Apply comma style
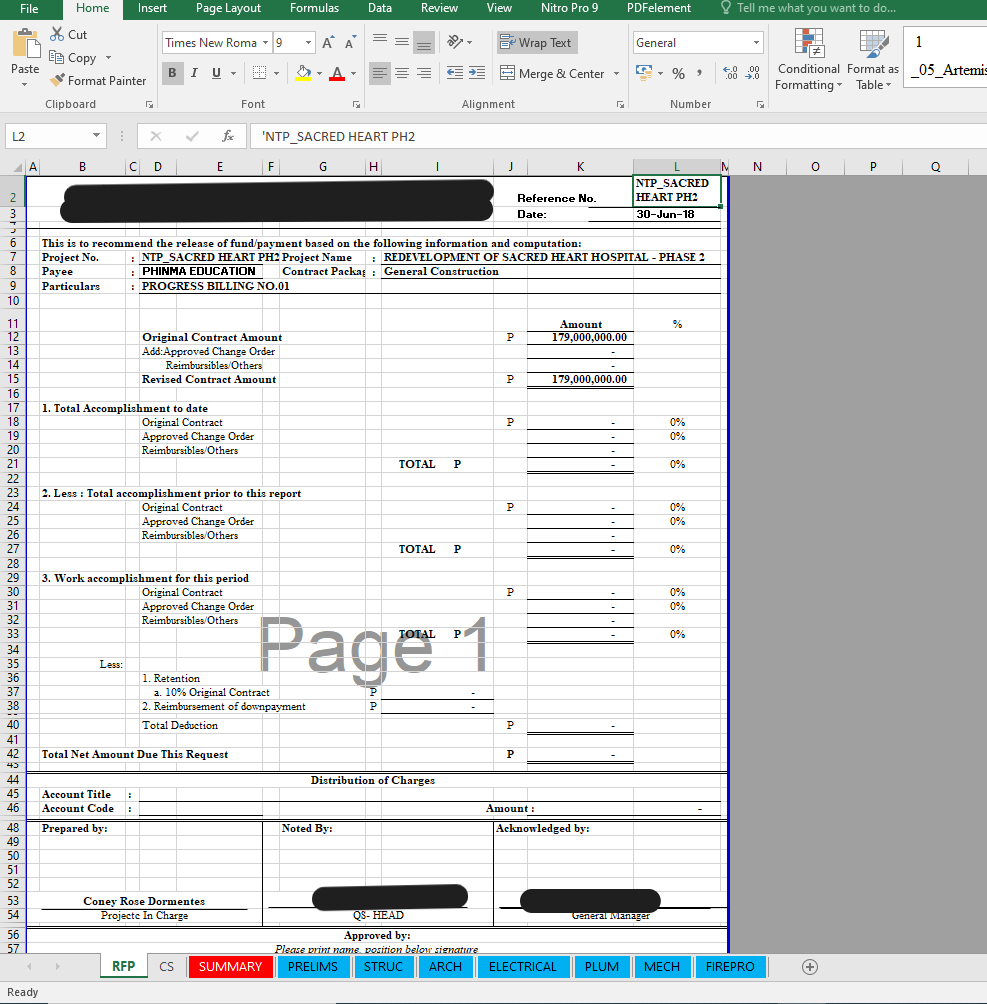The image size is (987, 1004). [x=699, y=73]
